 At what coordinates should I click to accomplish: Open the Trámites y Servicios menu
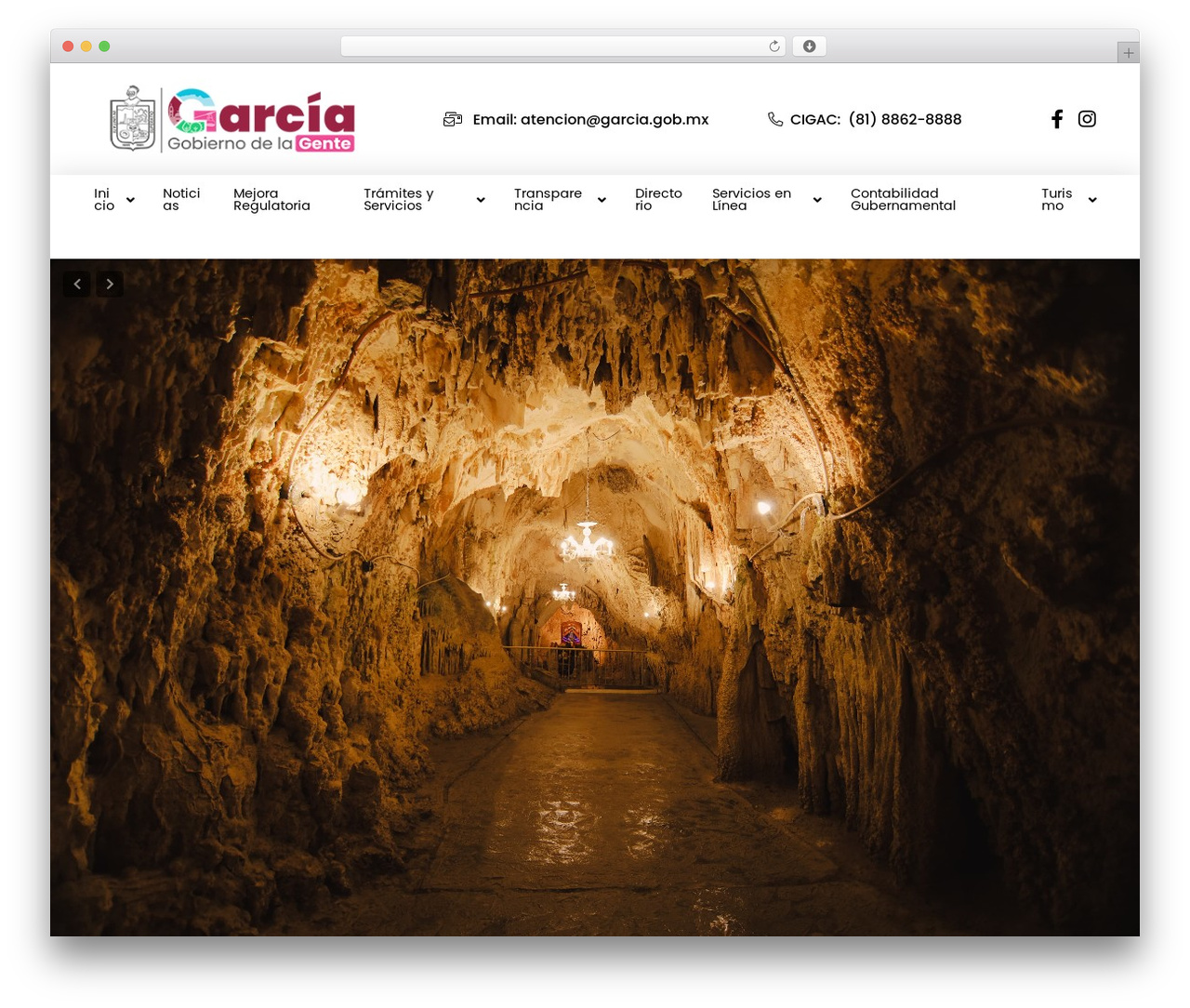(x=399, y=200)
